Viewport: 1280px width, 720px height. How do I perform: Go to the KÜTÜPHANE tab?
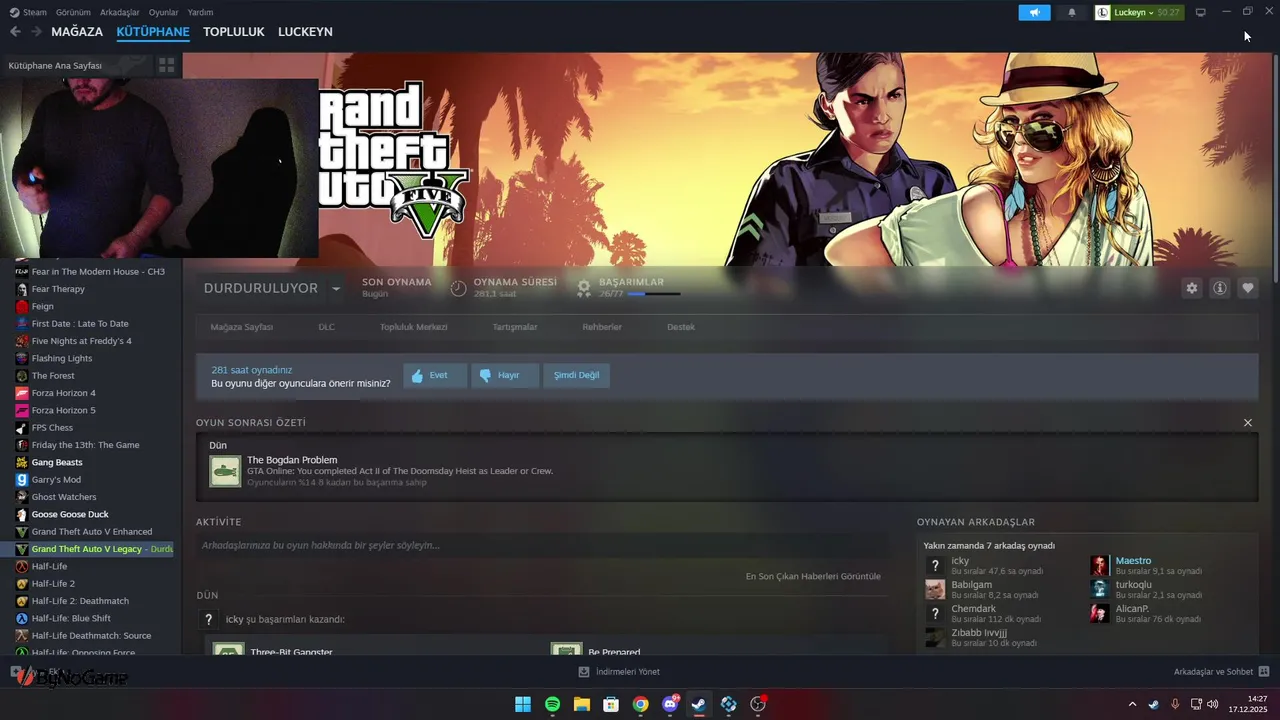(x=153, y=32)
